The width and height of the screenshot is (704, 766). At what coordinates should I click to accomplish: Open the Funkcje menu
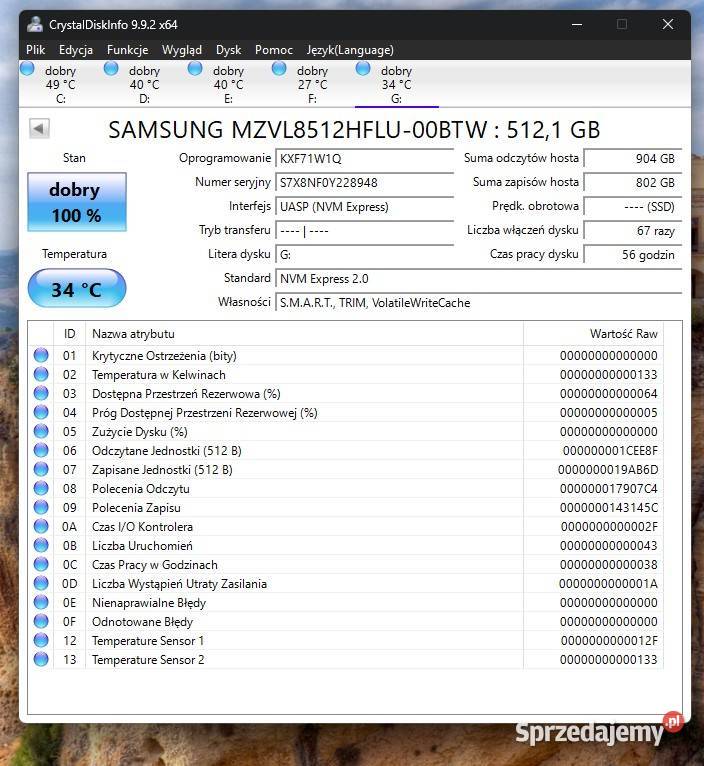pos(128,50)
